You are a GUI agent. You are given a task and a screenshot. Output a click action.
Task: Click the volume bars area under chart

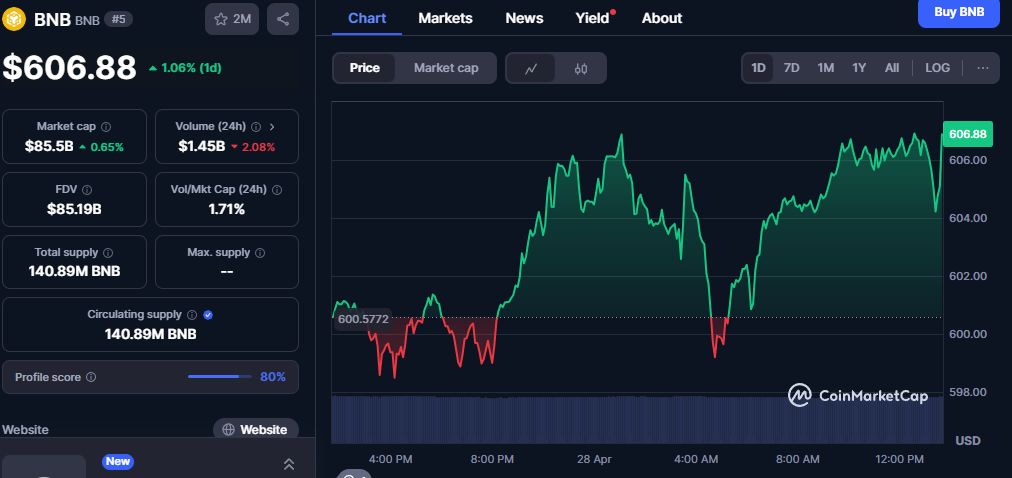point(637,419)
